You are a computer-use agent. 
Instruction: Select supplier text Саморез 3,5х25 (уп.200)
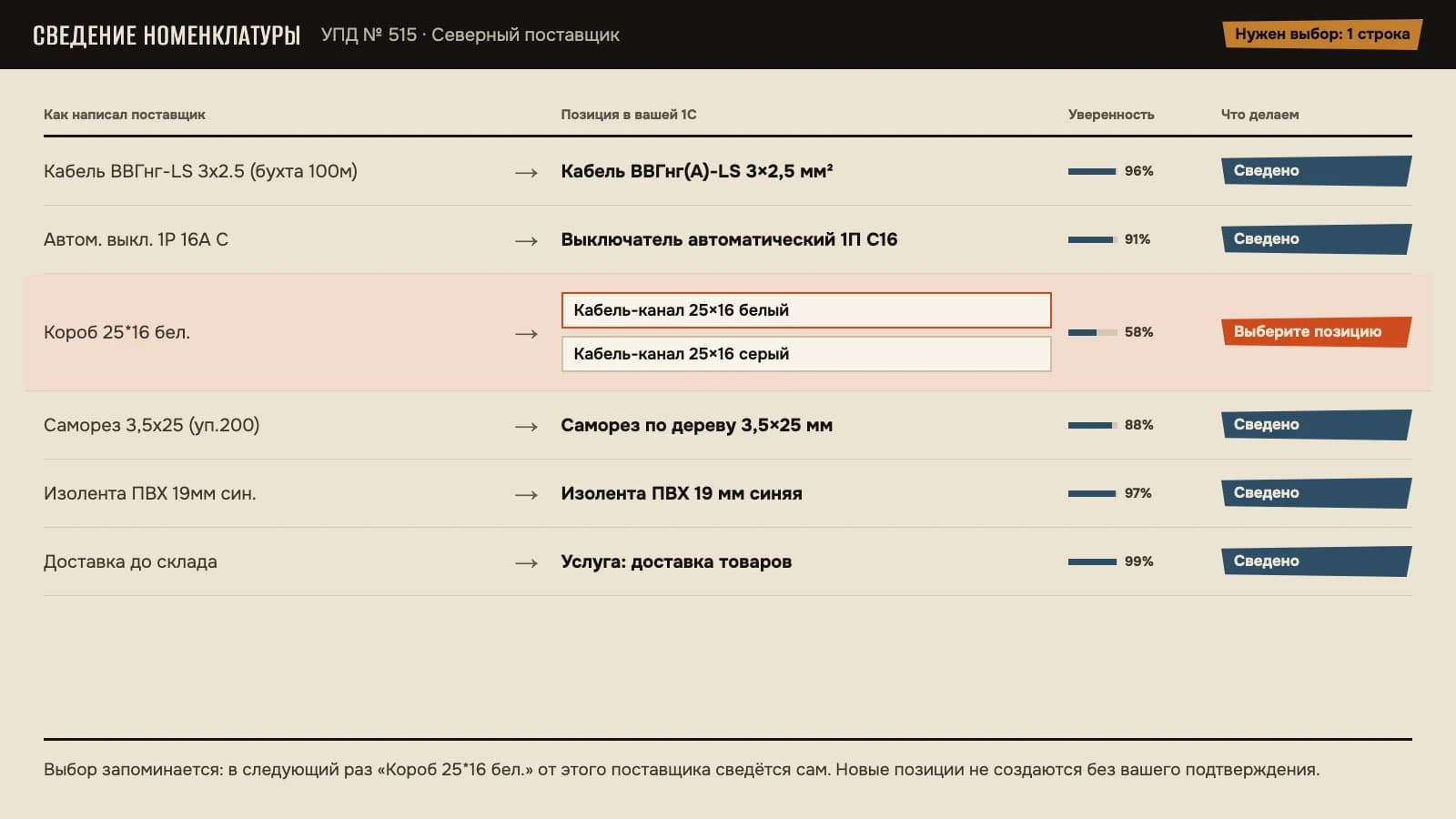pos(151,425)
